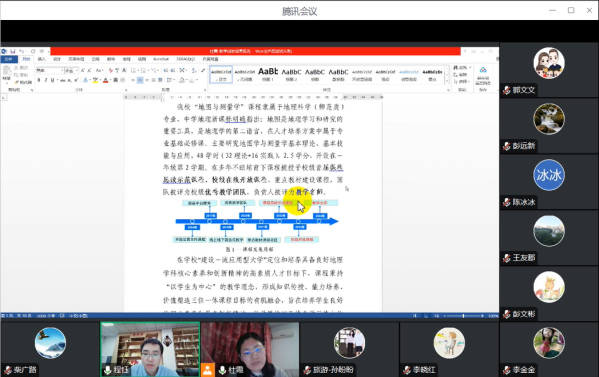Switch to the 插入 ribbon tab
The width and height of the screenshot is (599, 377).
coord(42,59)
